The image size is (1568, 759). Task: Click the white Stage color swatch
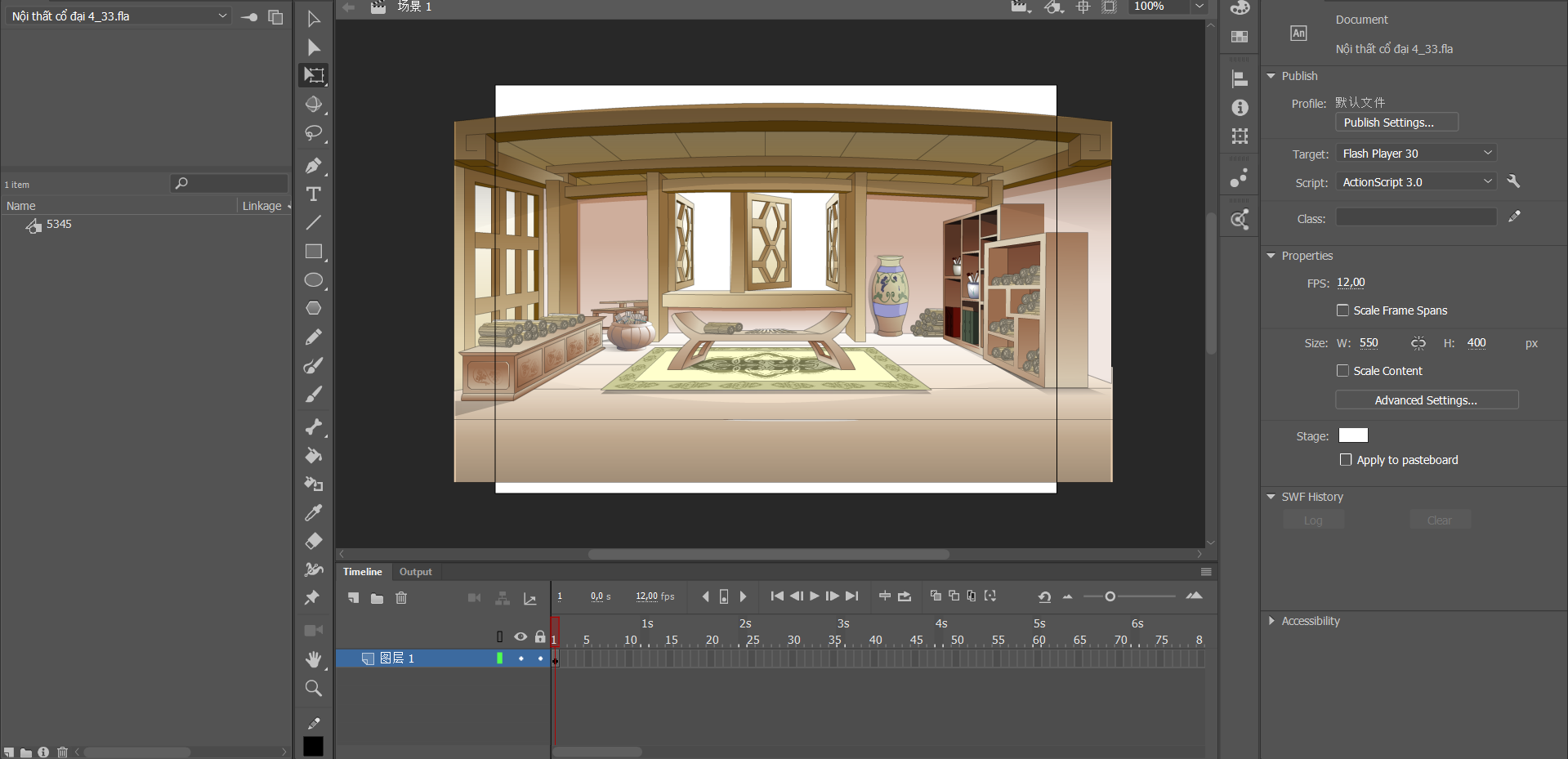click(x=1353, y=435)
